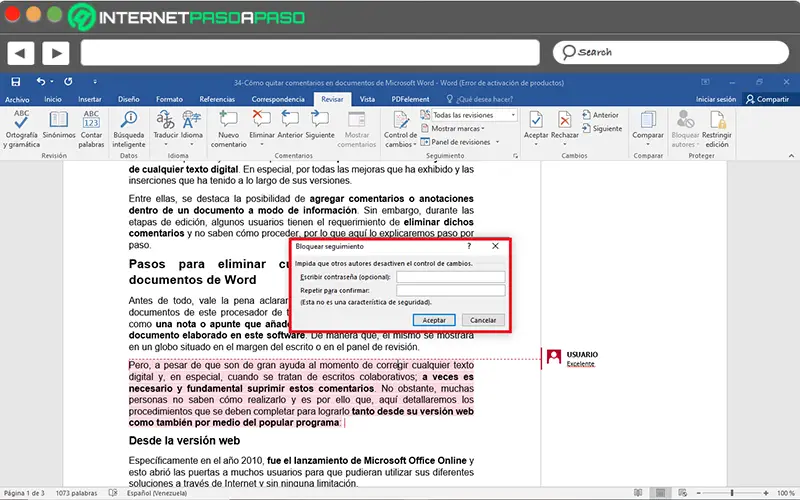Image resolution: width=800 pixels, height=500 pixels.
Task: Insert a Nuevo comentario
Action: pos(229,129)
